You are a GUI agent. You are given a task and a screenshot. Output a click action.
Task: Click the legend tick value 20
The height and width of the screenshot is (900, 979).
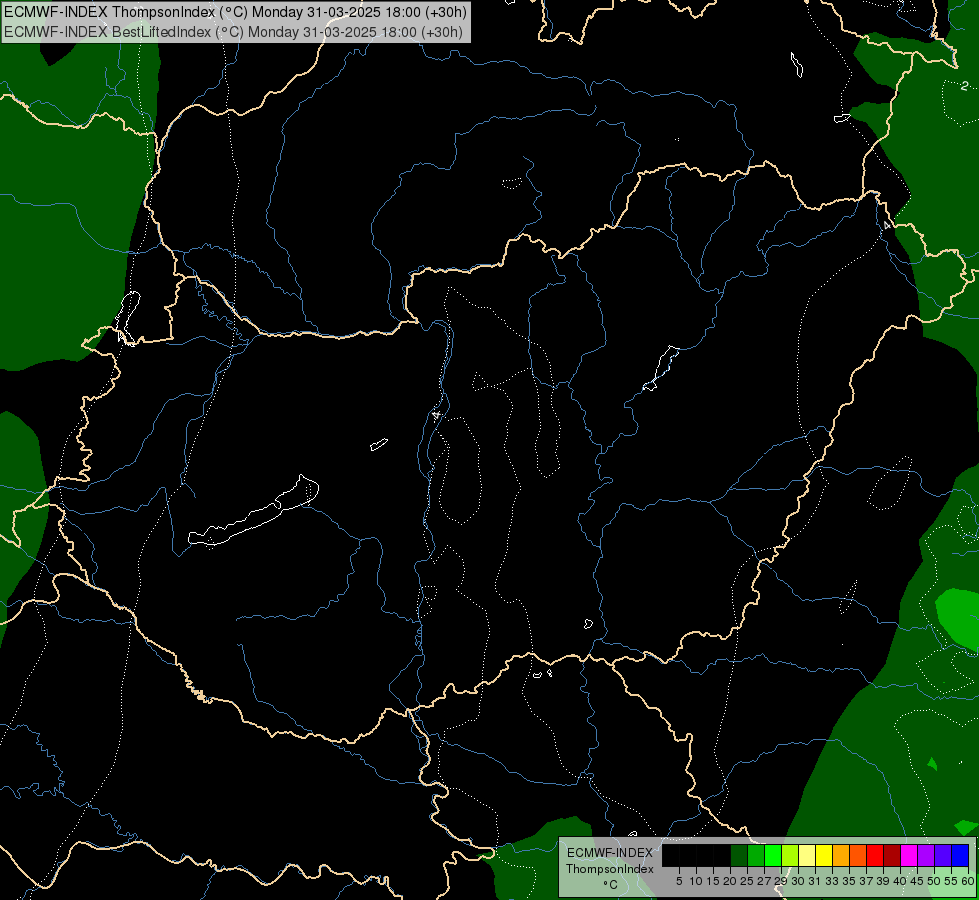click(x=730, y=881)
